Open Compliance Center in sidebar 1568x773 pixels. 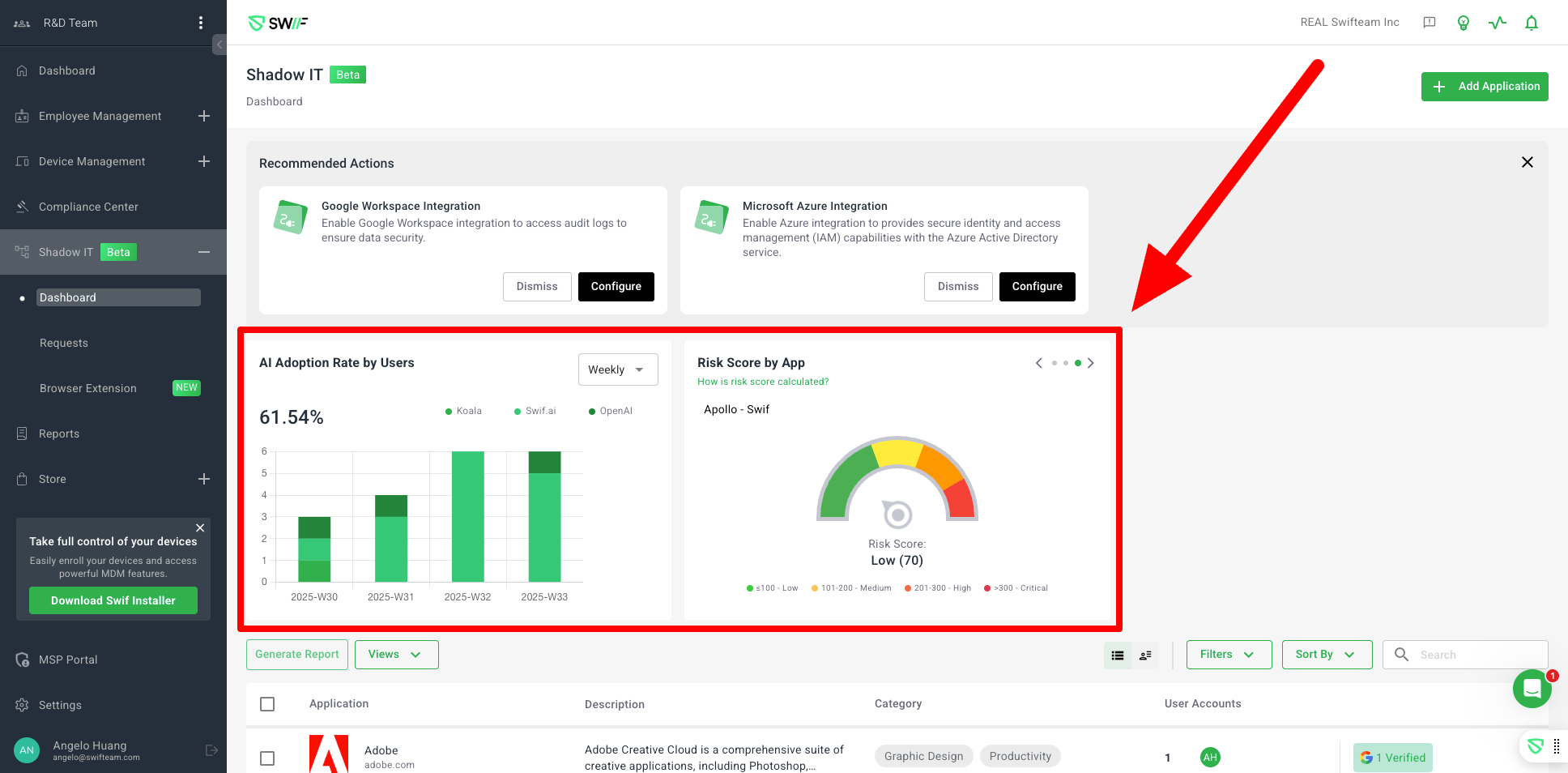(x=88, y=207)
